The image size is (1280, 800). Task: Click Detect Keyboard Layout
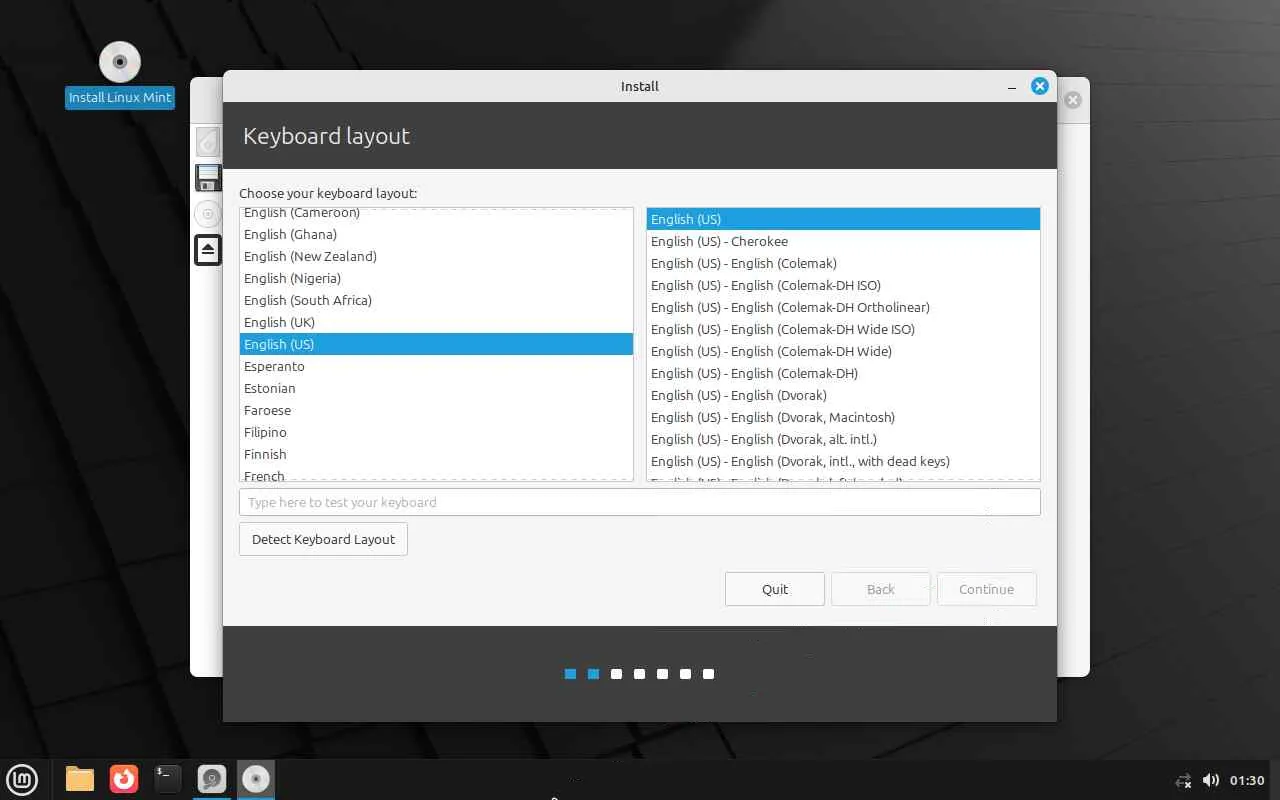coord(323,539)
